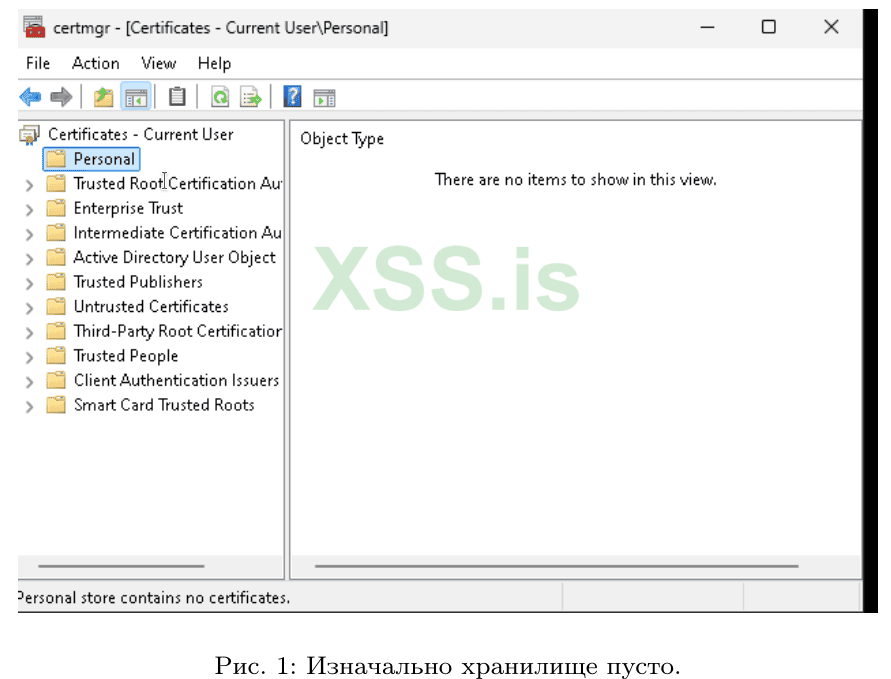
Task: Select the Untrusted Certificates label
Action: click(151, 306)
